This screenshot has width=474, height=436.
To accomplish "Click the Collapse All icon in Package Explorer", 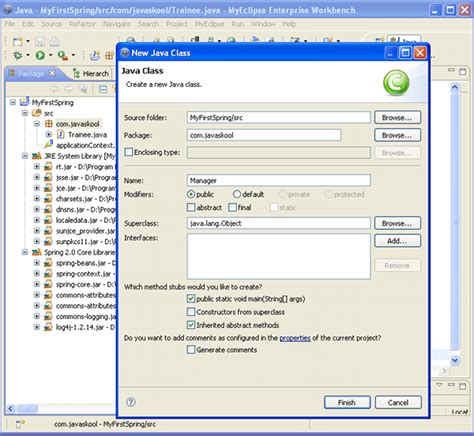I will tap(103, 89).
